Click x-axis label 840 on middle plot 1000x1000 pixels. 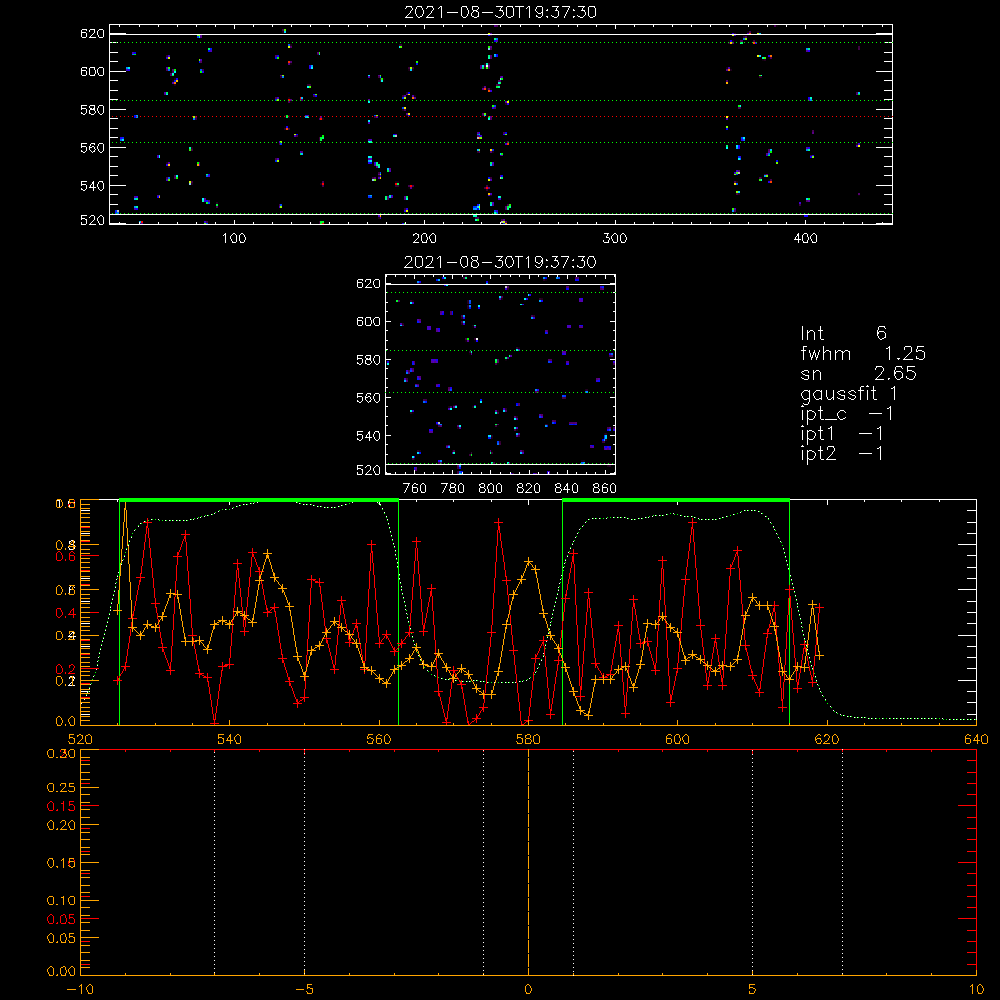tap(566, 489)
